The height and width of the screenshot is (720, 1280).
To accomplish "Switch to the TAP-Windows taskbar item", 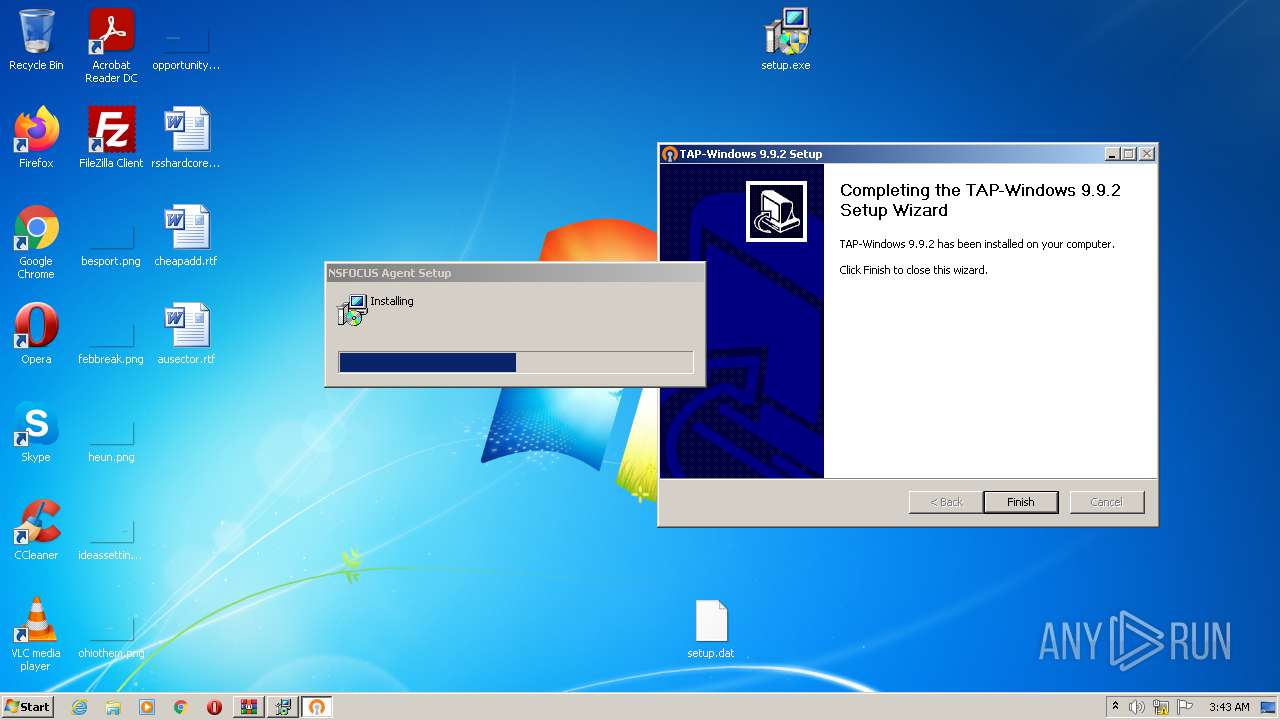I will [x=317, y=707].
